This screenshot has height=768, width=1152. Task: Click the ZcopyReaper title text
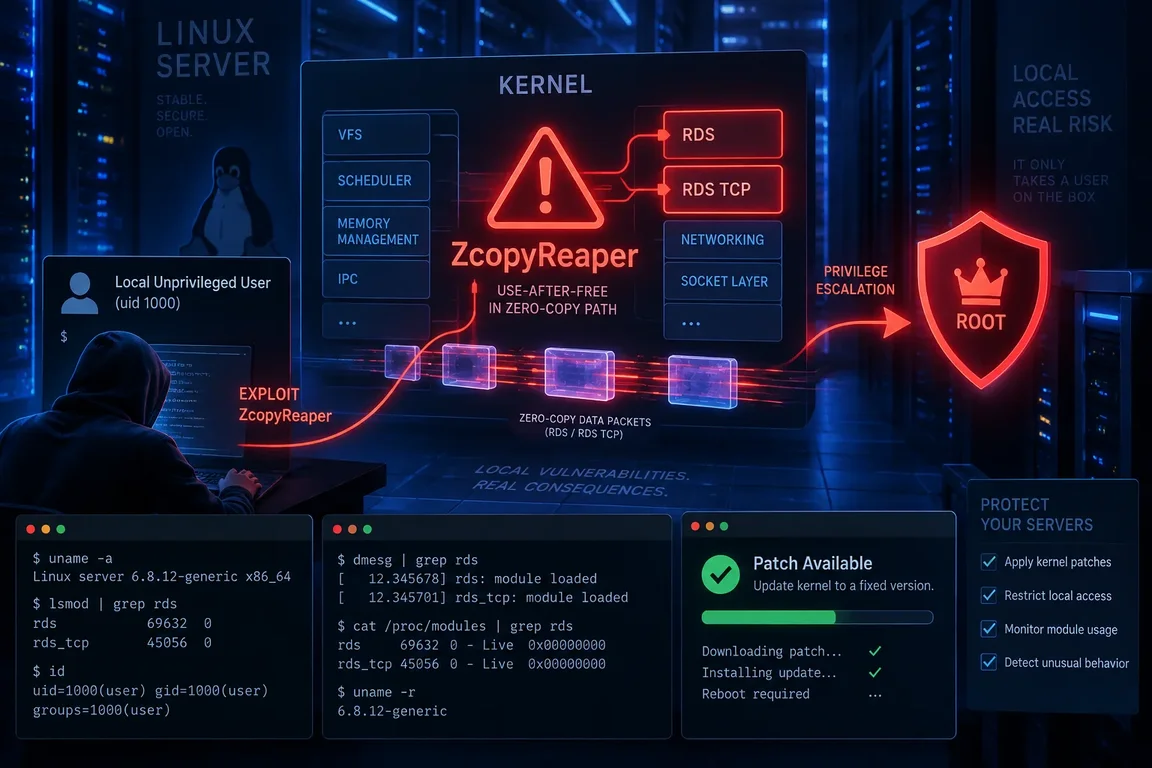point(544,255)
